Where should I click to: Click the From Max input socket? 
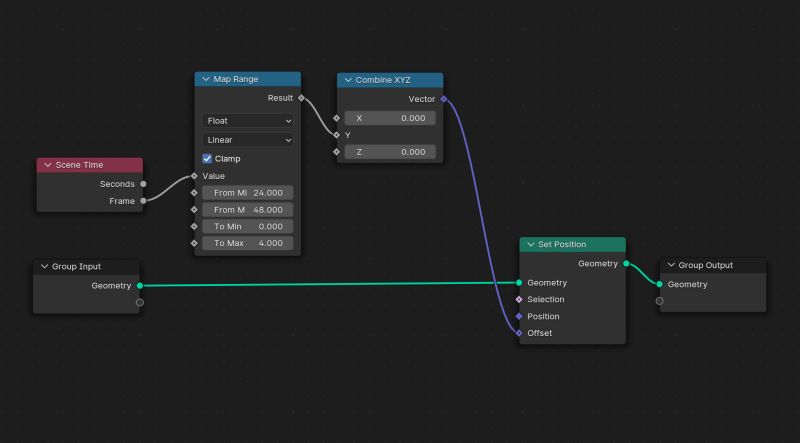click(194, 210)
